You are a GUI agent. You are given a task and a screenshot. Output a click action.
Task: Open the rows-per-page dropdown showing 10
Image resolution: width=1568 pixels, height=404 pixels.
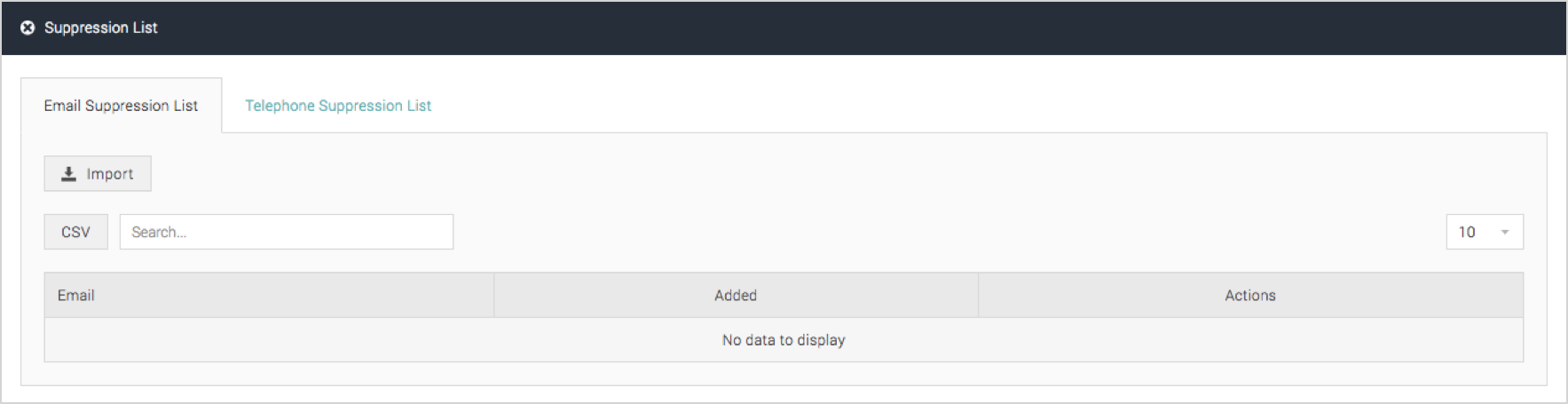1485,232
